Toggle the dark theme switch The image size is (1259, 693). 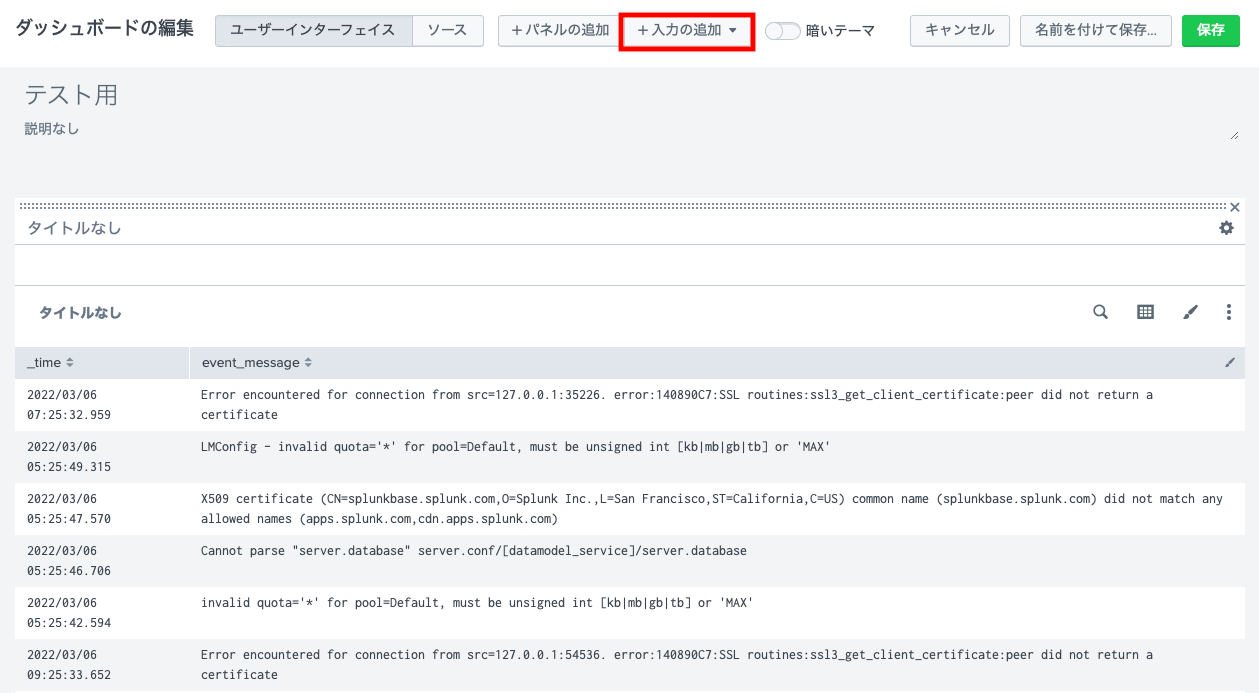pyautogui.click(x=783, y=31)
